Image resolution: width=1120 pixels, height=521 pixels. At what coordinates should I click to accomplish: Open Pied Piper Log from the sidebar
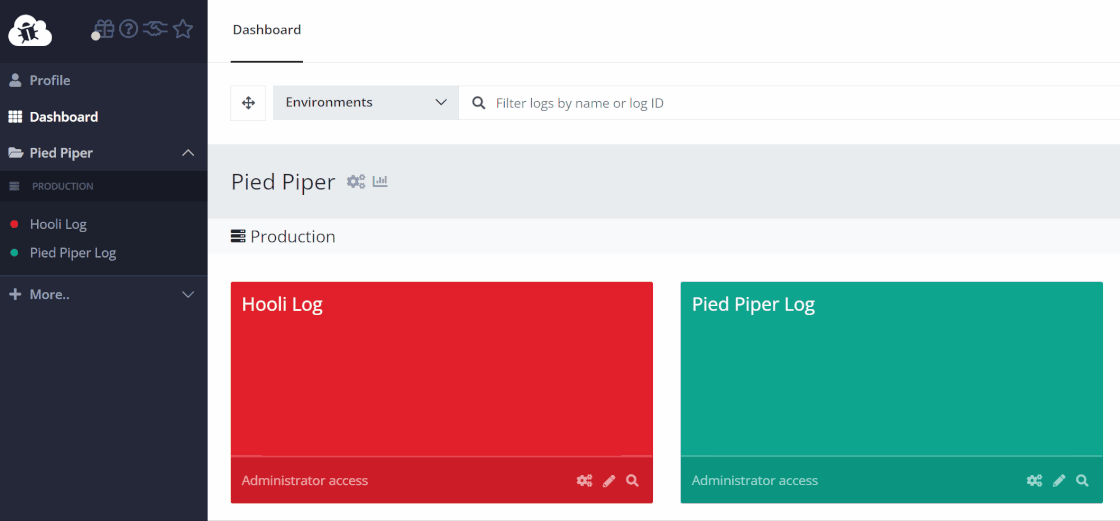pos(73,253)
